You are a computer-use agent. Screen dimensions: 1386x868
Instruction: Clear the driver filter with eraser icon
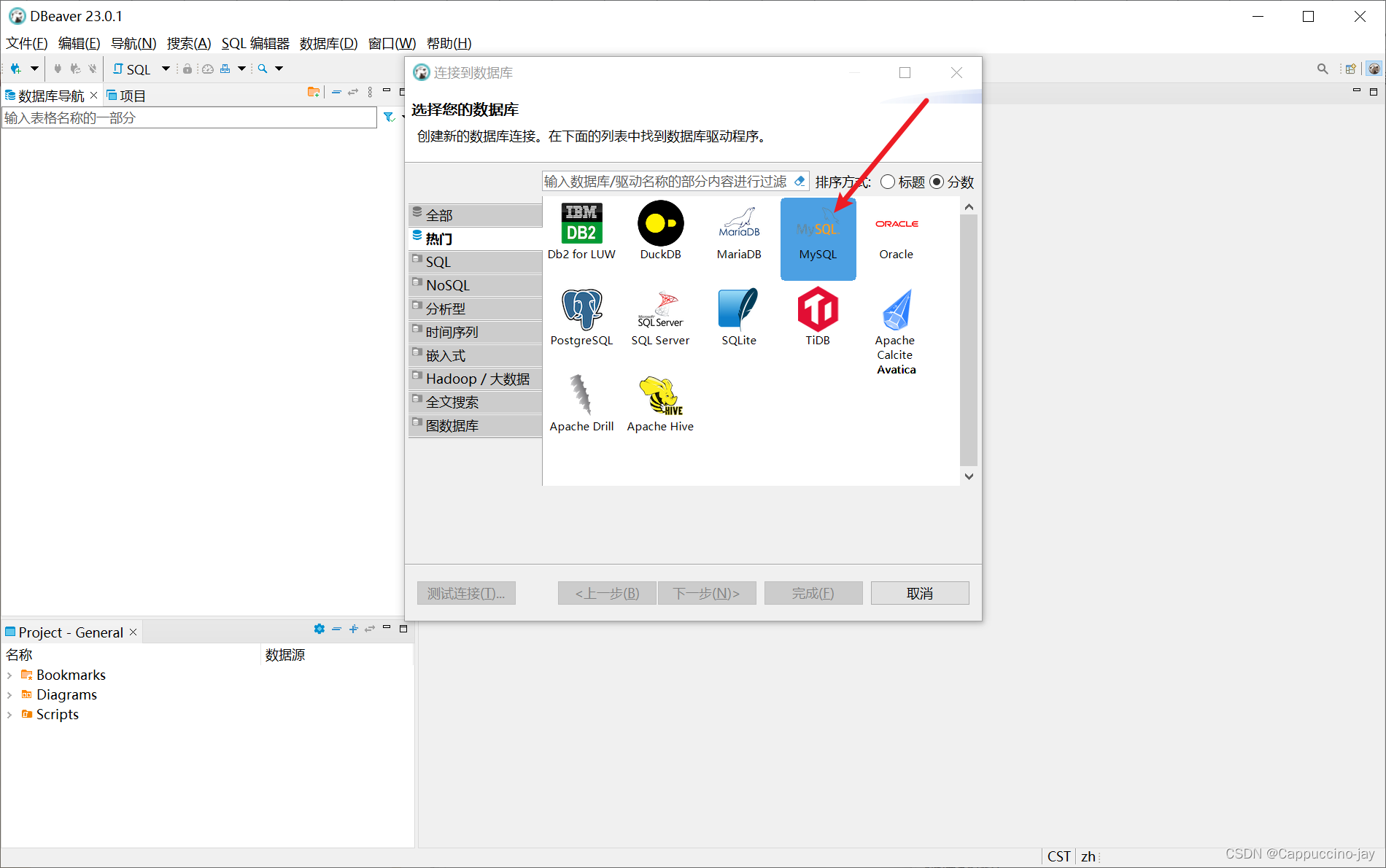pyautogui.click(x=800, y=181)
